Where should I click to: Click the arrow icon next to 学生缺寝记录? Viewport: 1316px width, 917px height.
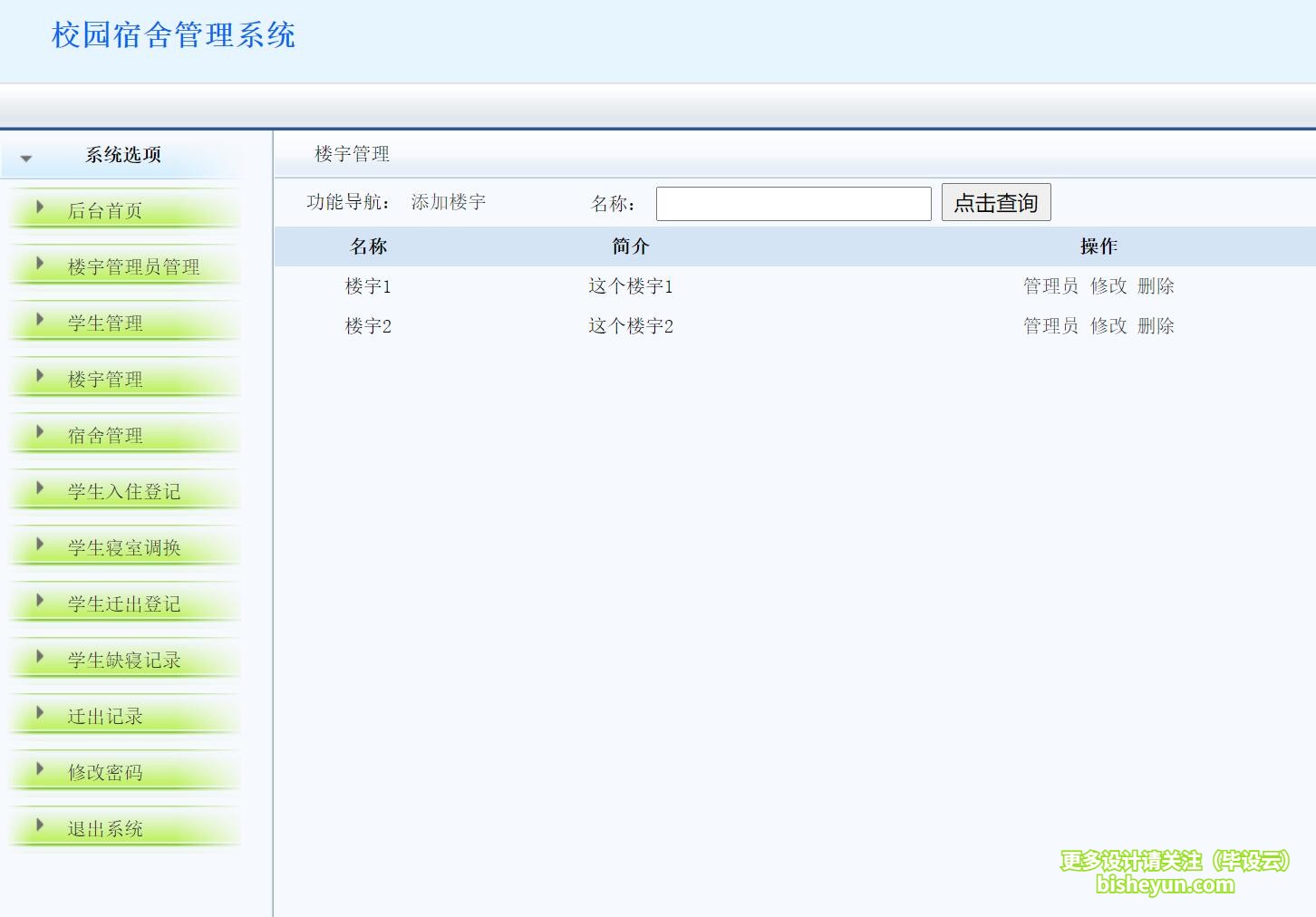[39, 657]
